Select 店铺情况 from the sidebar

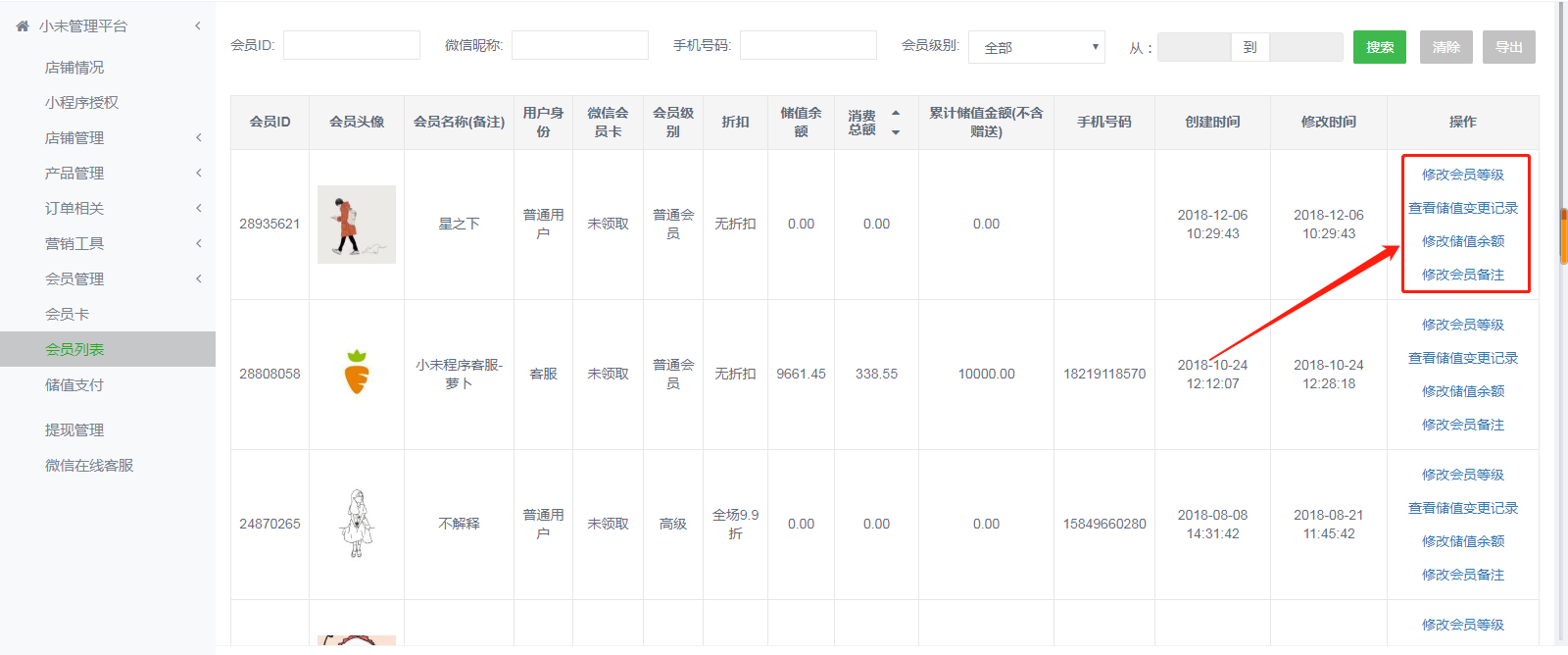(x=74, y=68)
